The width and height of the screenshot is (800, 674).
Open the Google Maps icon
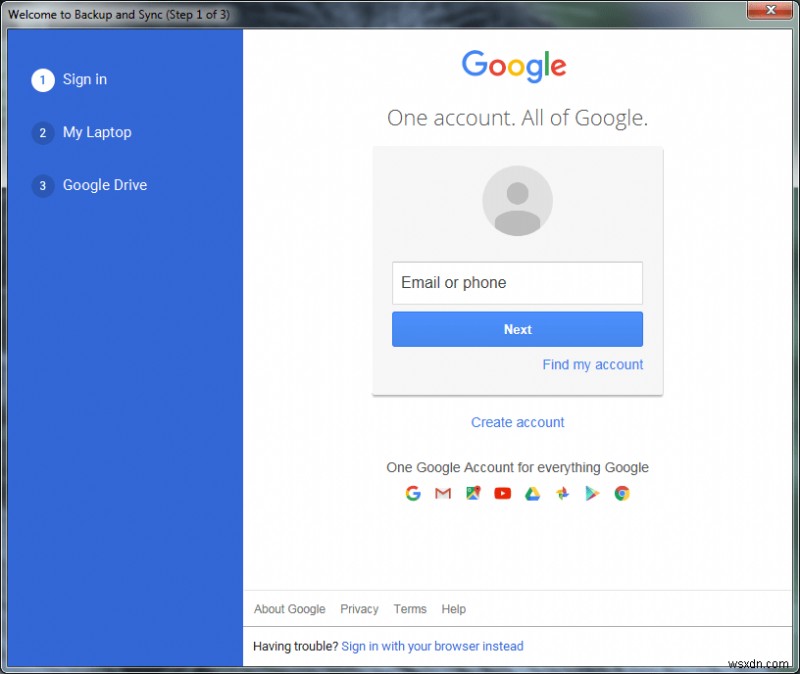(x=473, y=493)
